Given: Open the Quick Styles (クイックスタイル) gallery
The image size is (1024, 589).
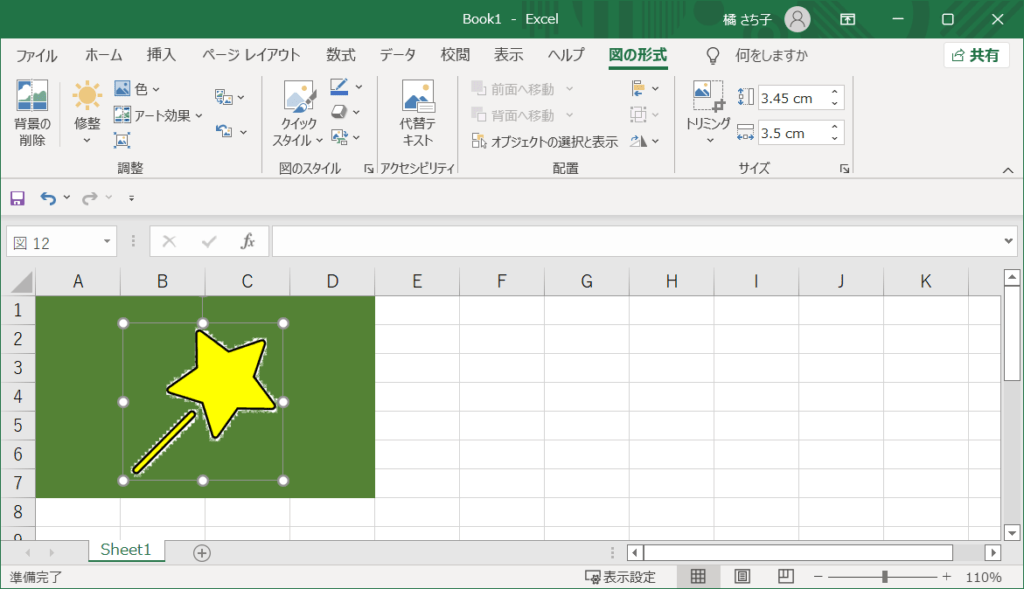Looking at the screenshot, I should 298,114.
